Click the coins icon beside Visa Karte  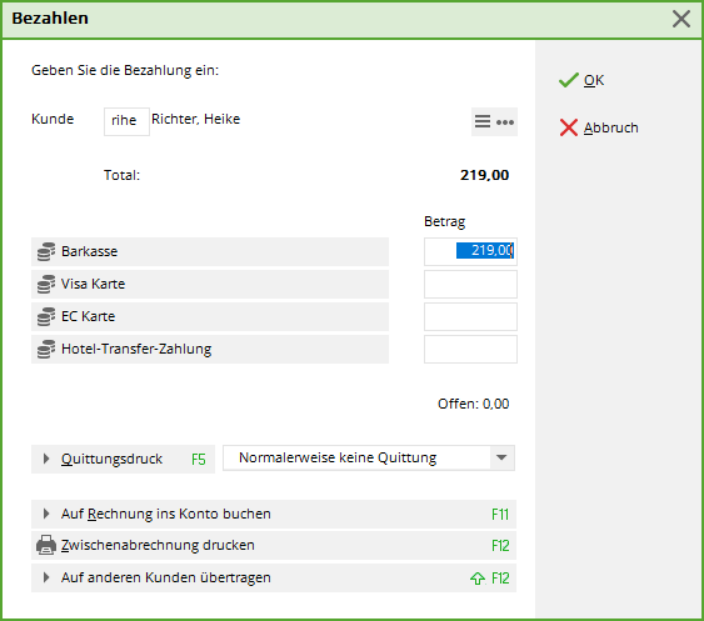46,284
